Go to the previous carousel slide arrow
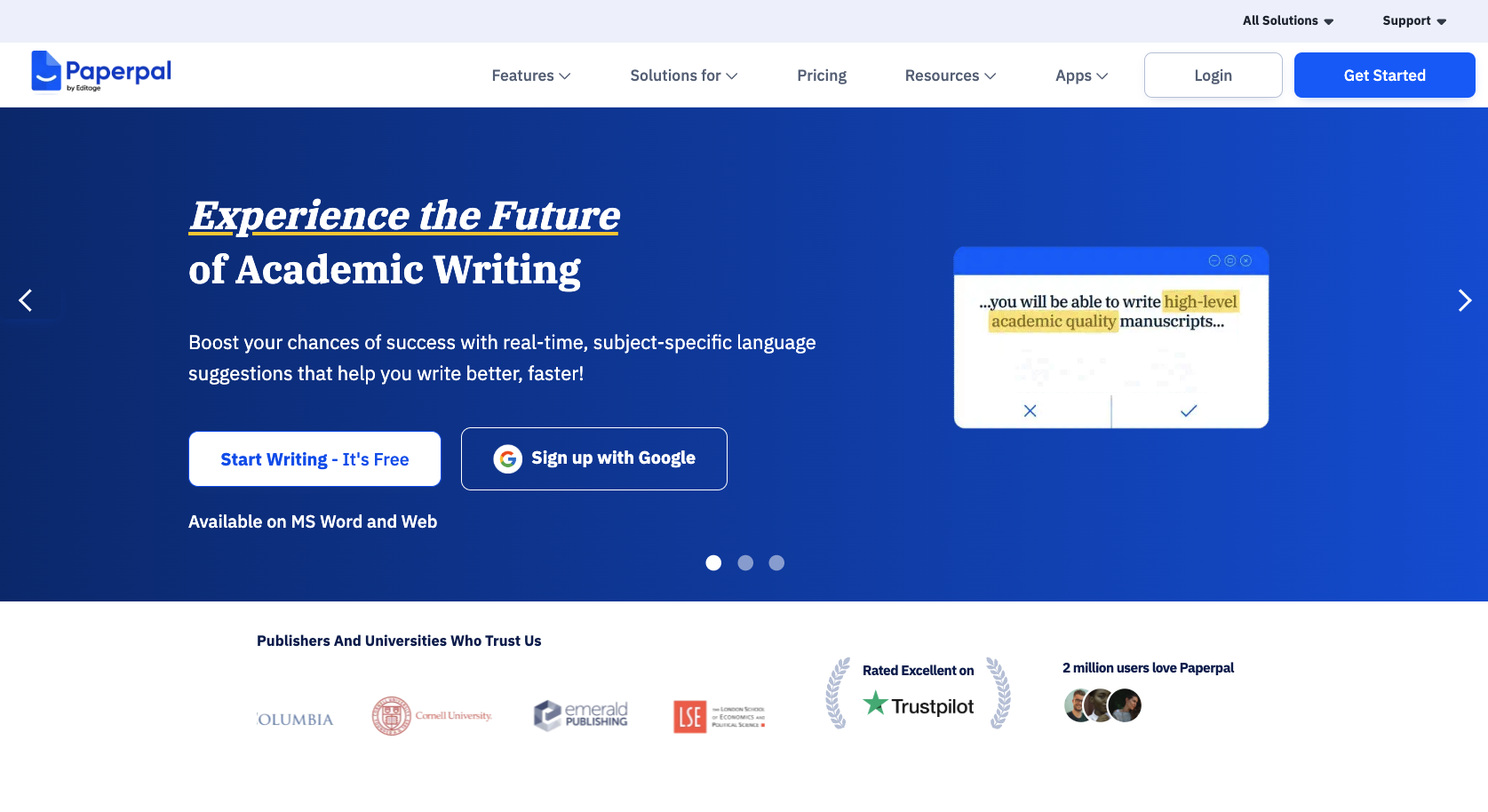This screenshot has height=812, width=1488. 26,300
